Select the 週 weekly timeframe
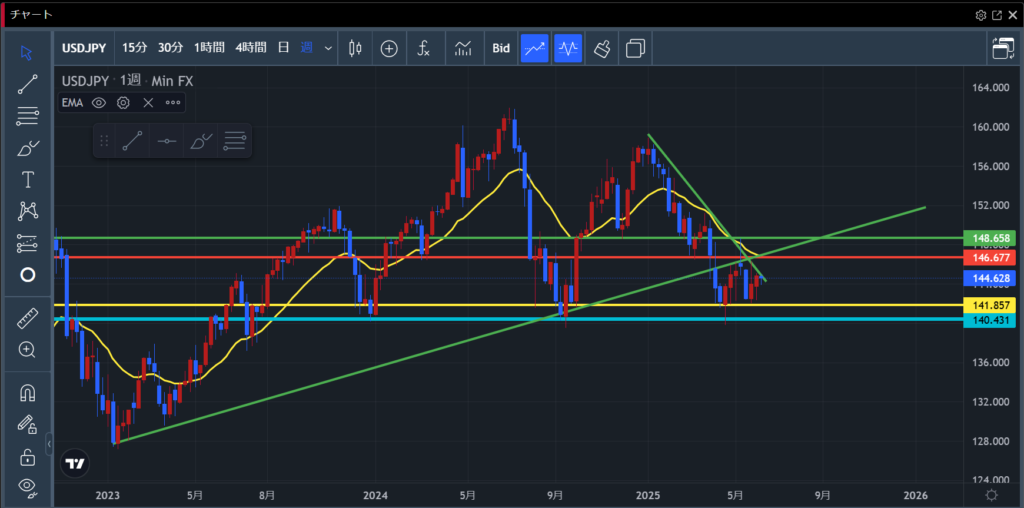Image resolution: width=1024 pixels, height=508 pixels. pyautogui.click(x=306, y=48)
